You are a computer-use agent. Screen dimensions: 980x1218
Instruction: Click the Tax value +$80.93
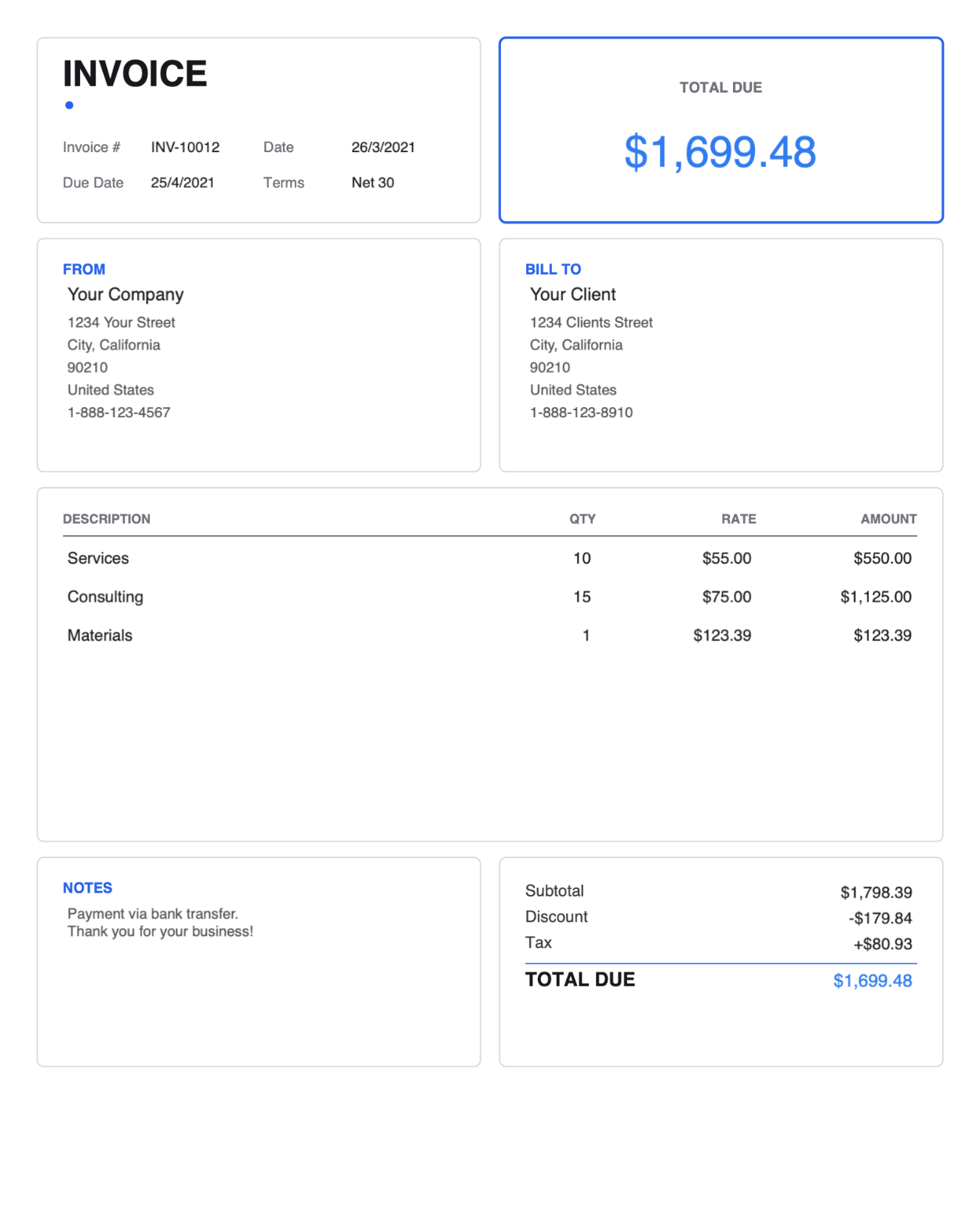(x=883, y=944)
